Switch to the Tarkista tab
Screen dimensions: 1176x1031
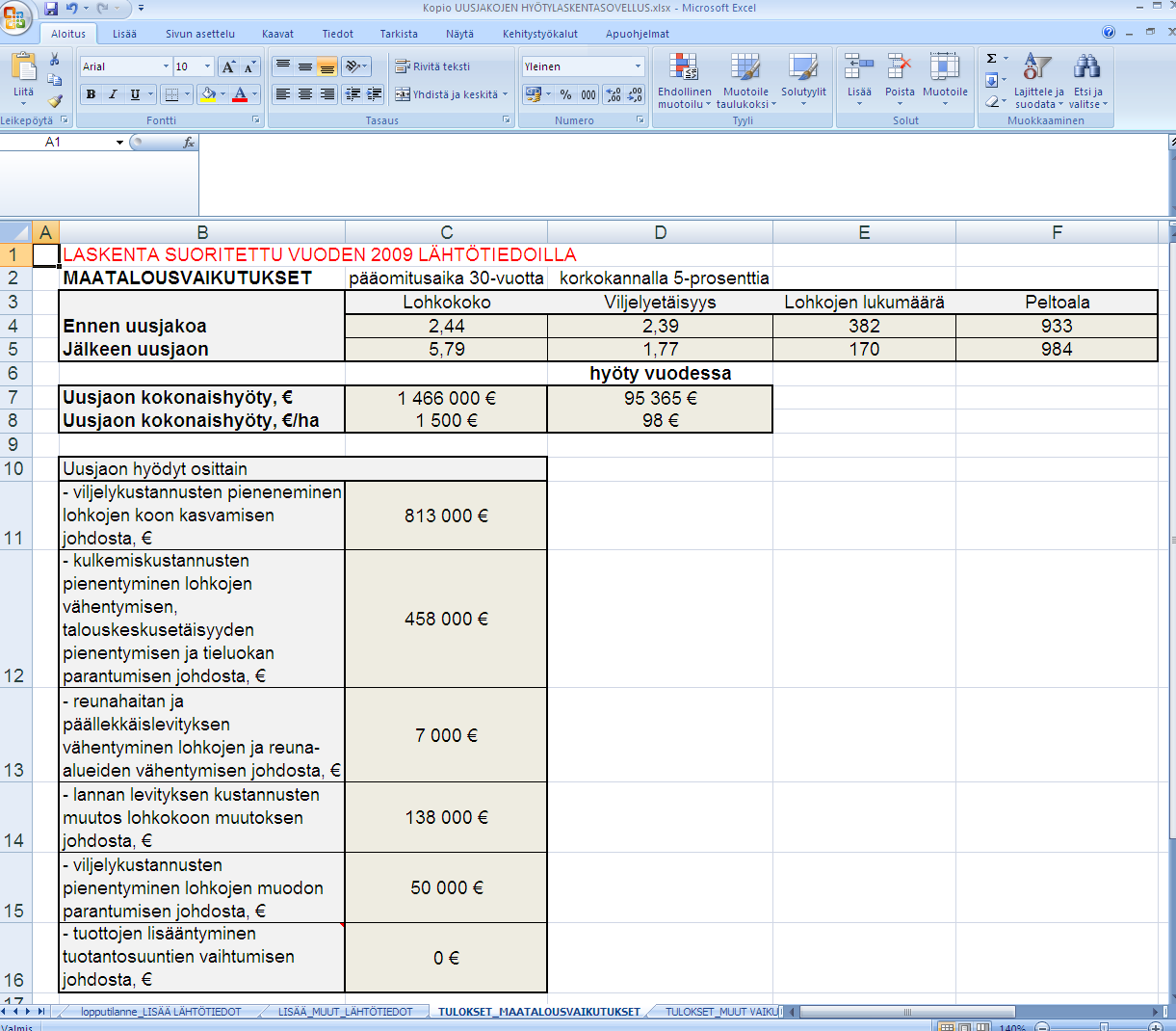coord(399,34)
